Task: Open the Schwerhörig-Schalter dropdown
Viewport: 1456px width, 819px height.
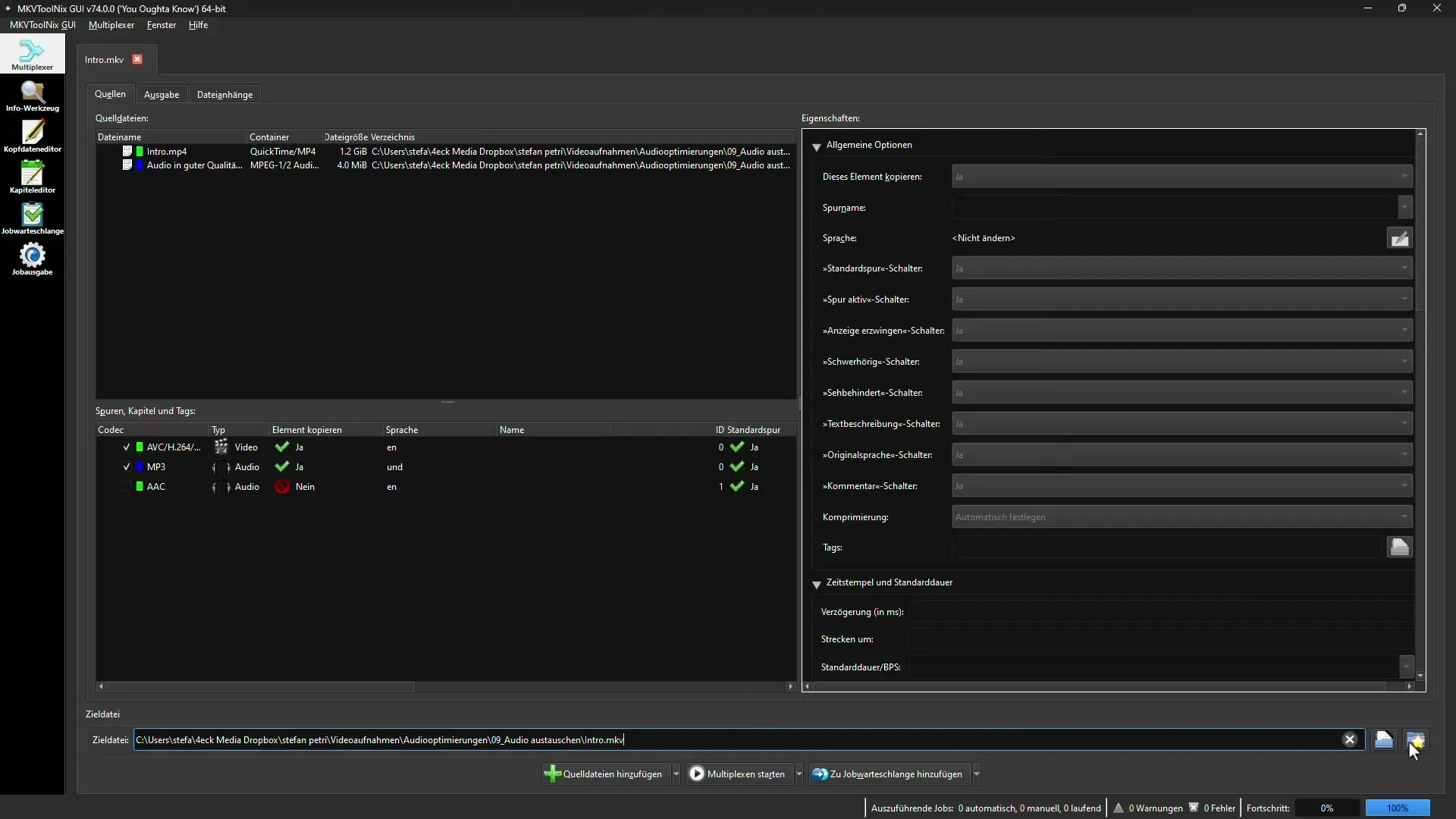Action: pos(1181,362)
